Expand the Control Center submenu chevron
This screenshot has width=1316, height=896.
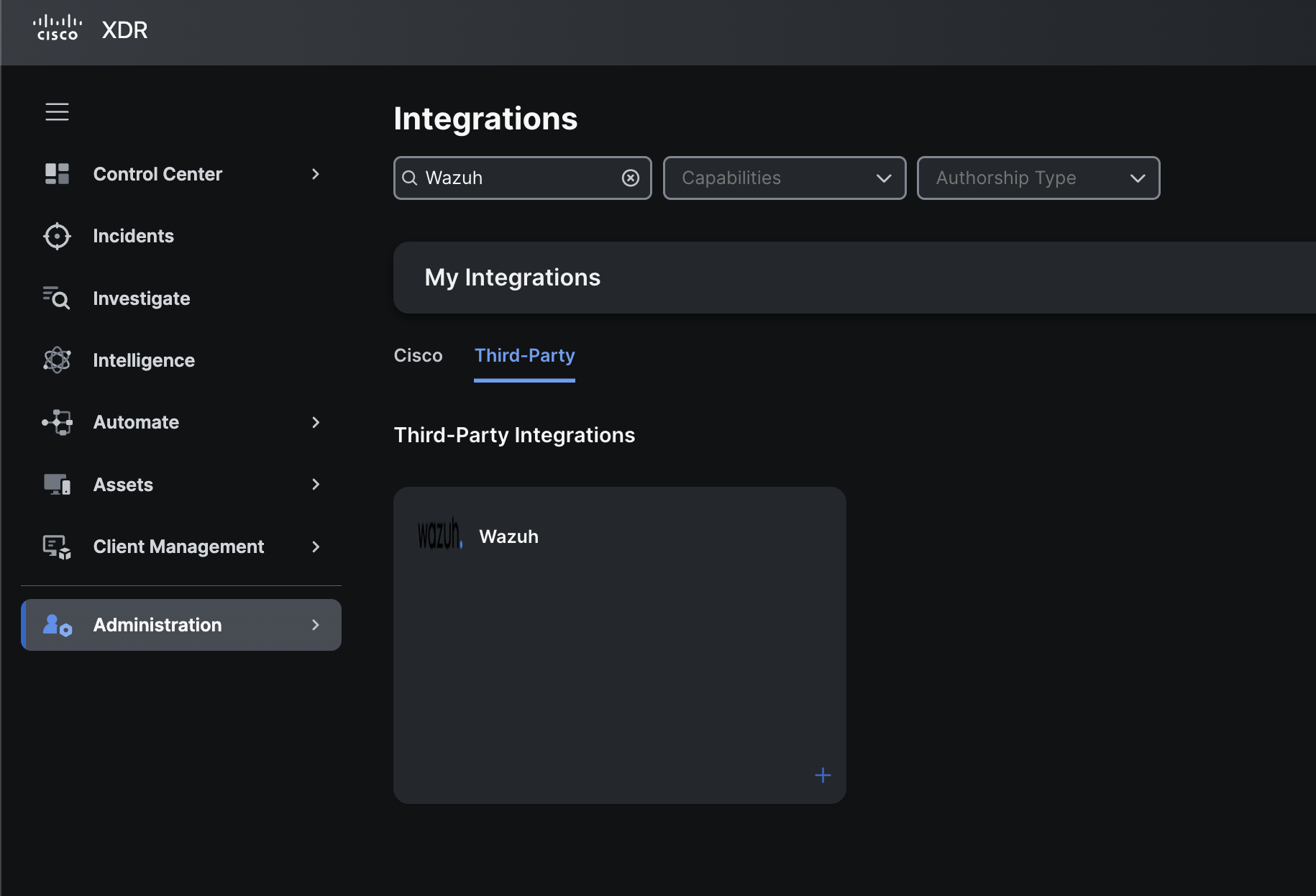[316, 174]
